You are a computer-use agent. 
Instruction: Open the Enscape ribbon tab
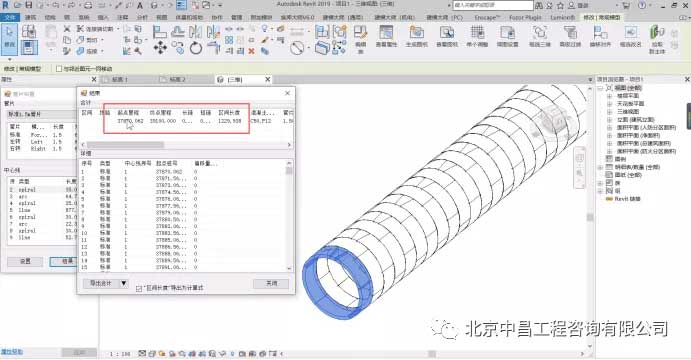point(487,17)
